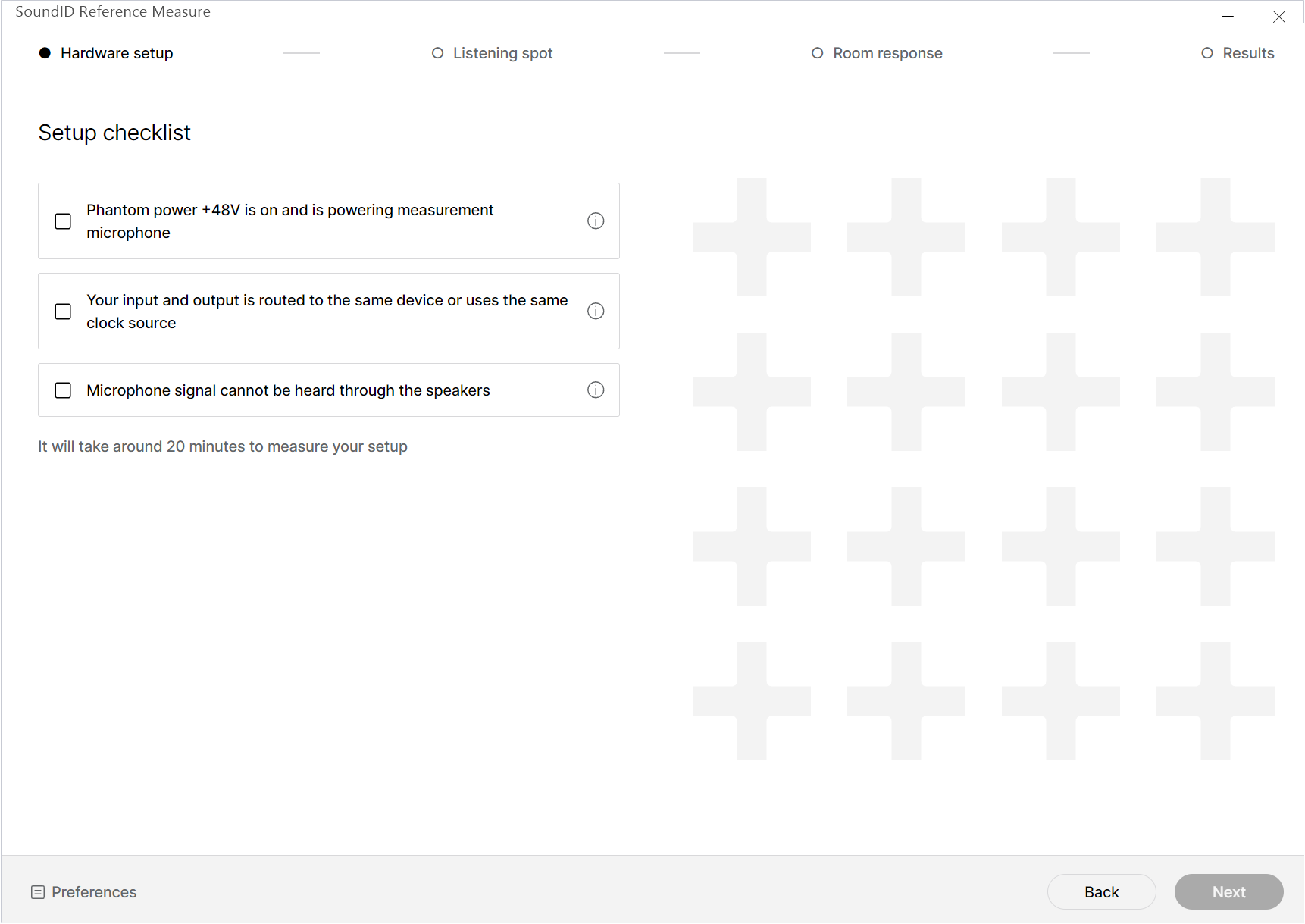The image size is (1305, 924).
Task: Close the SoundID Reference Measure window
Action: [x=1279, y=16]
